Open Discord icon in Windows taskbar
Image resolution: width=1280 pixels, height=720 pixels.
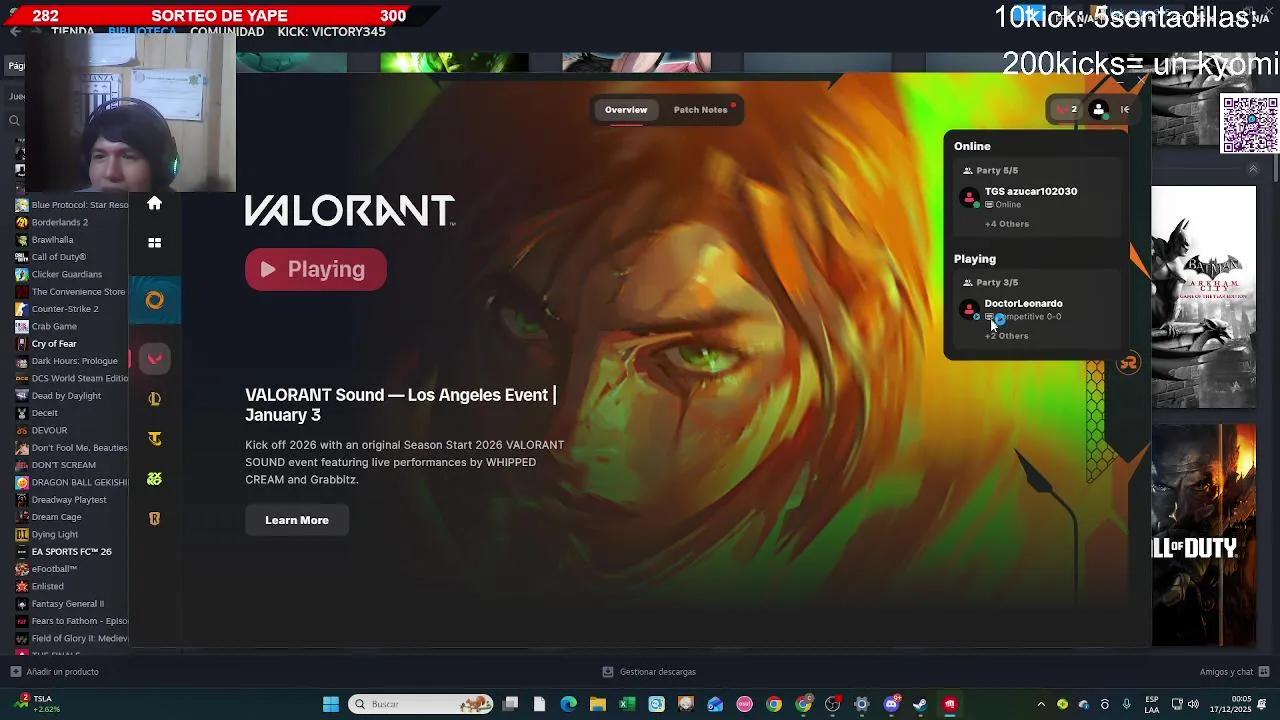pyautogui.click(x=891, y=704)
